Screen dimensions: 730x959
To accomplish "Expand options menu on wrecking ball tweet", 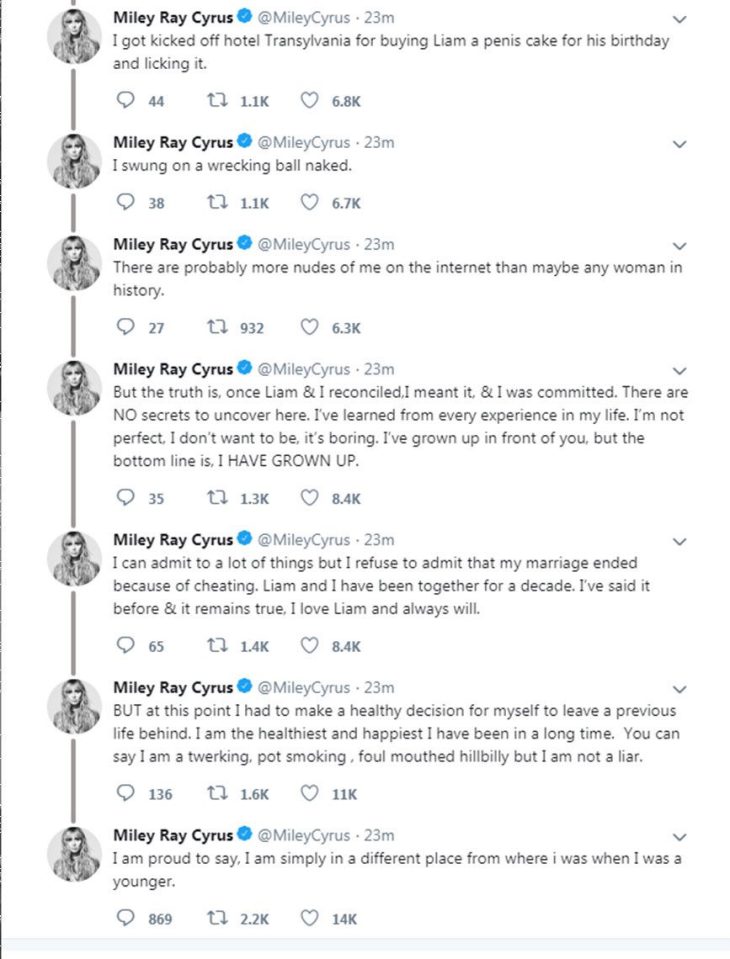I will coord(679,144).
